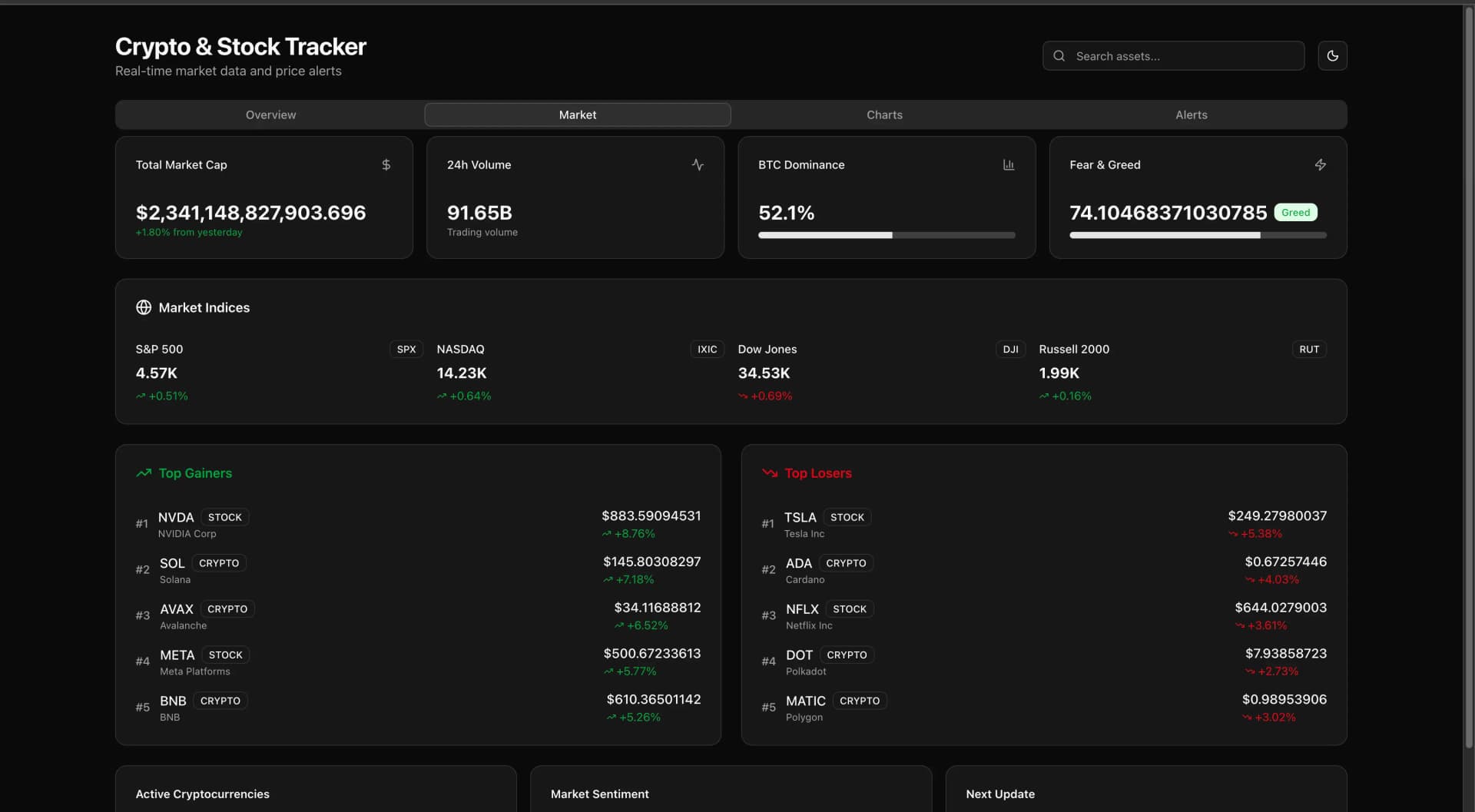The height and width of the screenshot is (812, 1475).
Task: Click the dollar sign icon on Total Market Cap
Action: click(x=386, y=164)
